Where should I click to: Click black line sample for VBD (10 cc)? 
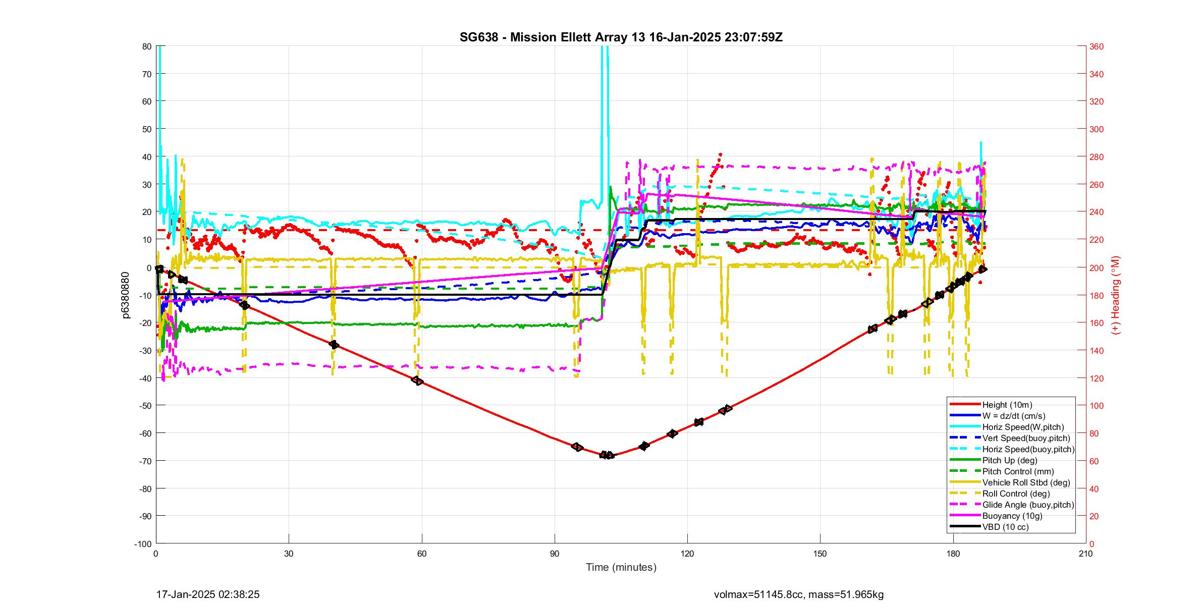pos(964,526)
